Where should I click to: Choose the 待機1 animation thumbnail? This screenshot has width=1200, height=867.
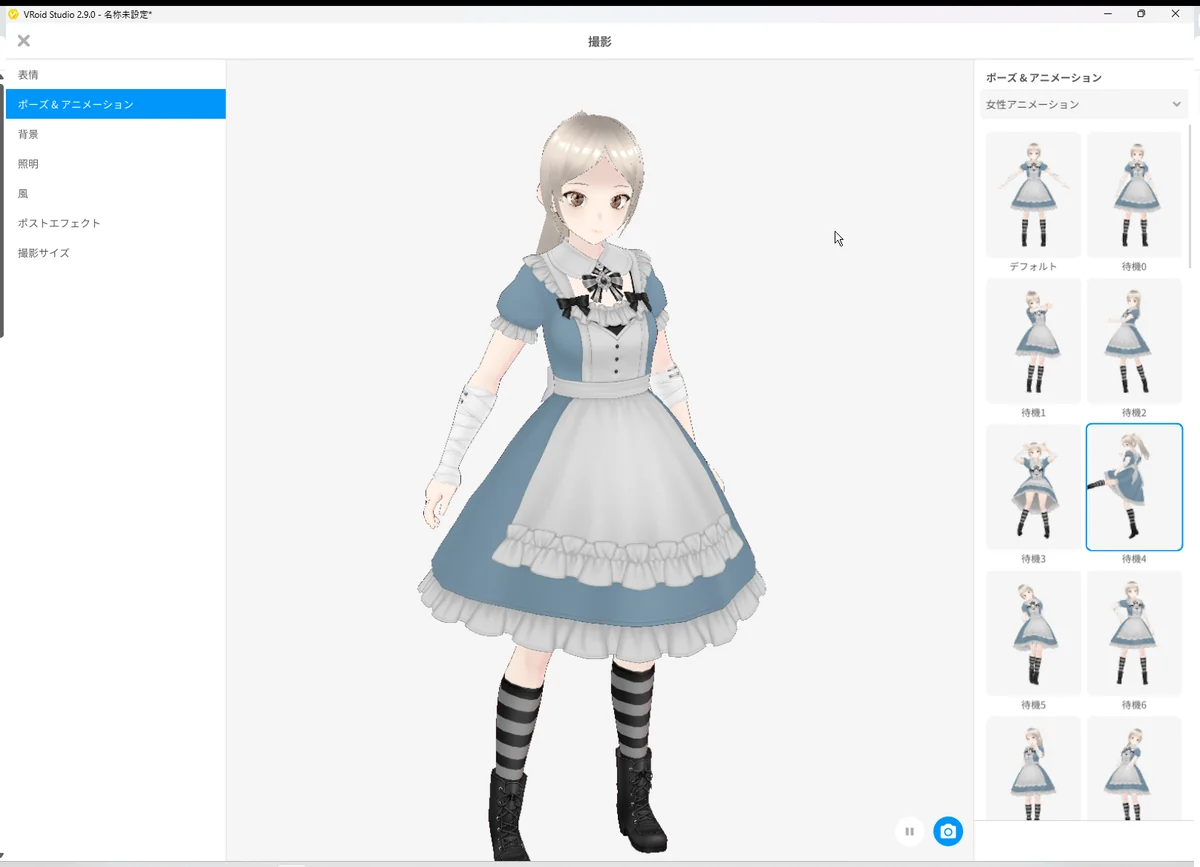pos(1033,341)
